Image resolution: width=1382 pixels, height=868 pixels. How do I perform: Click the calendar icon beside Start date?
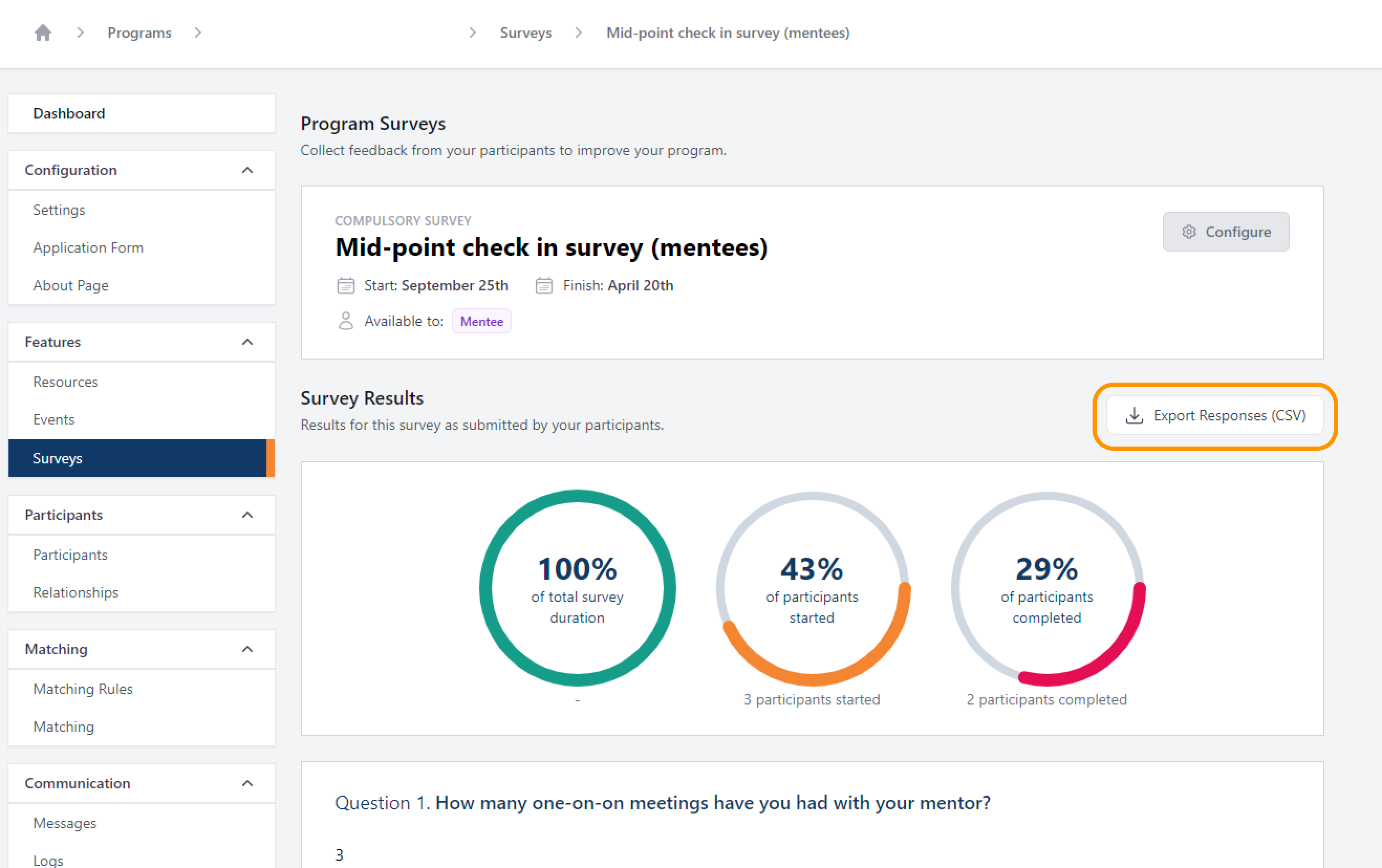345,285
